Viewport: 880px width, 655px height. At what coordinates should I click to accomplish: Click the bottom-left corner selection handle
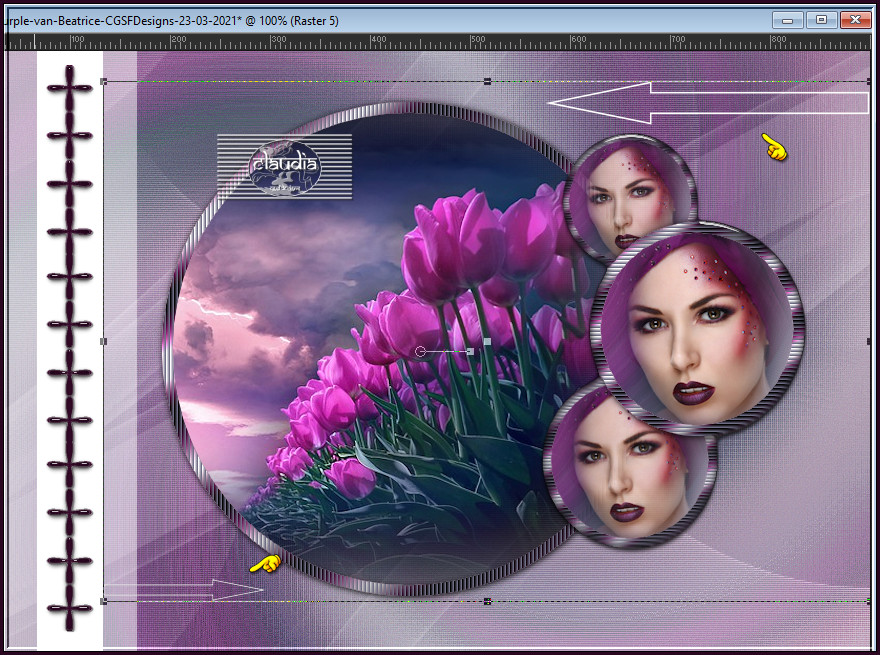click(103, 601)
